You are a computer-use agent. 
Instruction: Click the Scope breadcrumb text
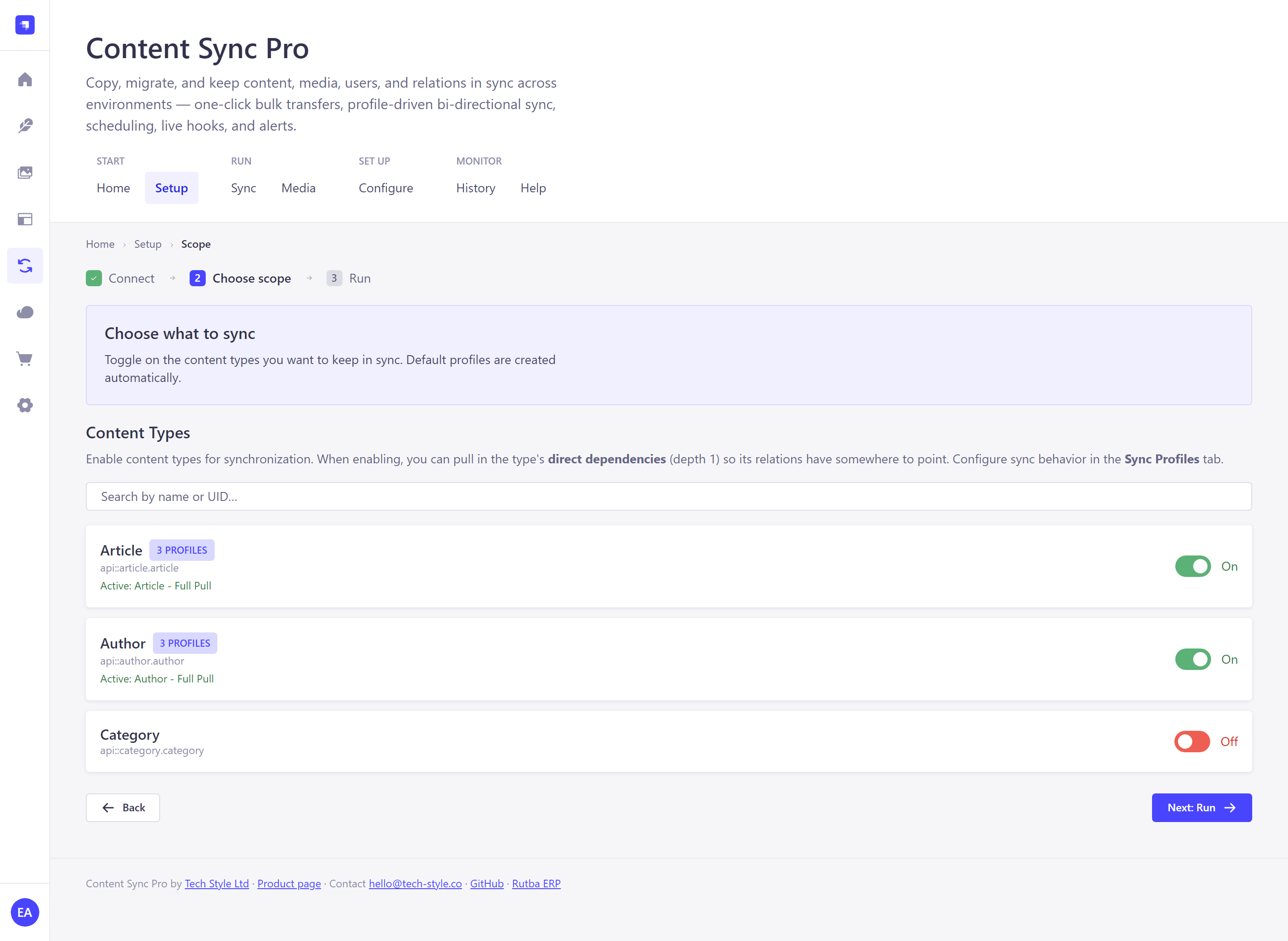196,244
